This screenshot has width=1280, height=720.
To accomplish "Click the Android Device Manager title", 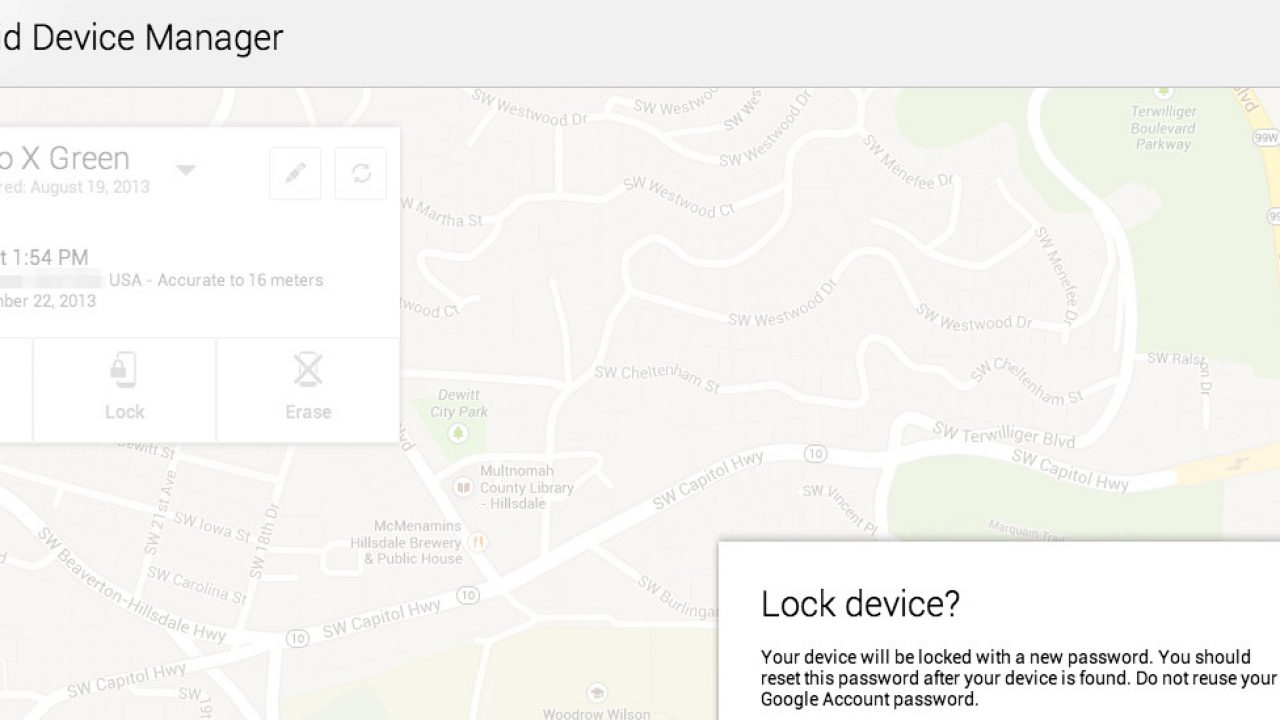I will (x=142, y=38).
